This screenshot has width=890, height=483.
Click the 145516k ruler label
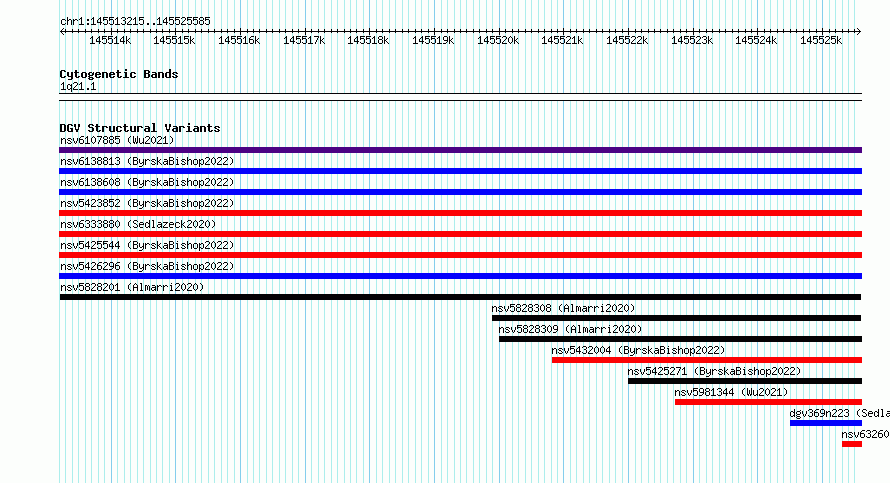click(239, 41)
